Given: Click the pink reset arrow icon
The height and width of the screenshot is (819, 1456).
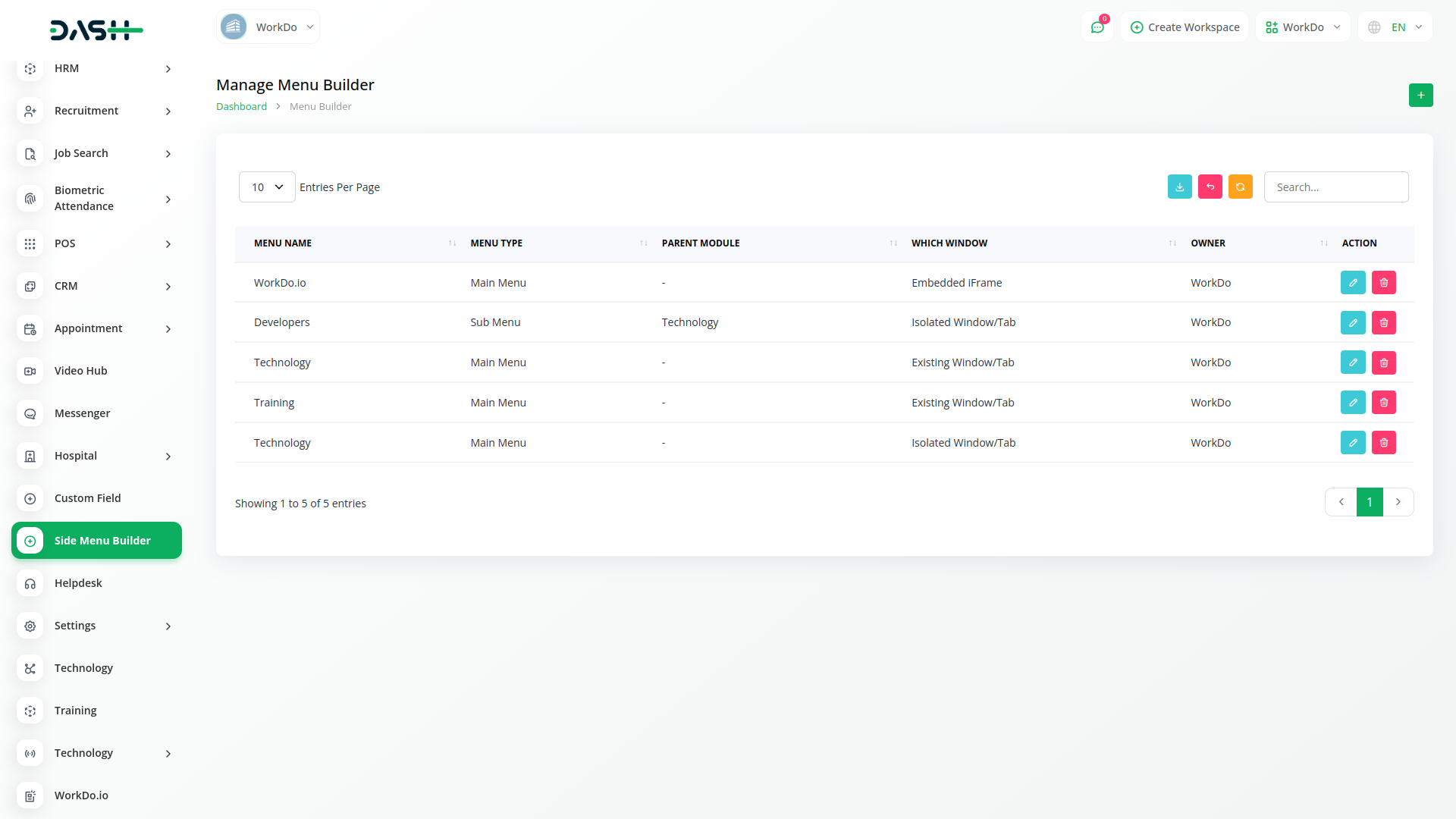Looking at the screenshot, I should [1210, 187].
